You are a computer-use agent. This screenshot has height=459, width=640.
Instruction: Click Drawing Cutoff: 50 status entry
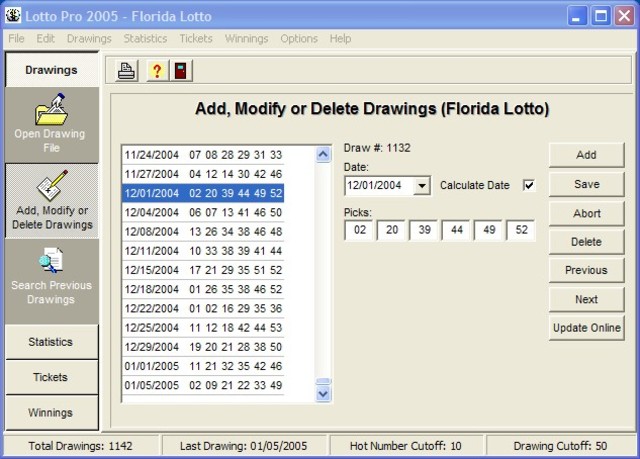[560, 446]
